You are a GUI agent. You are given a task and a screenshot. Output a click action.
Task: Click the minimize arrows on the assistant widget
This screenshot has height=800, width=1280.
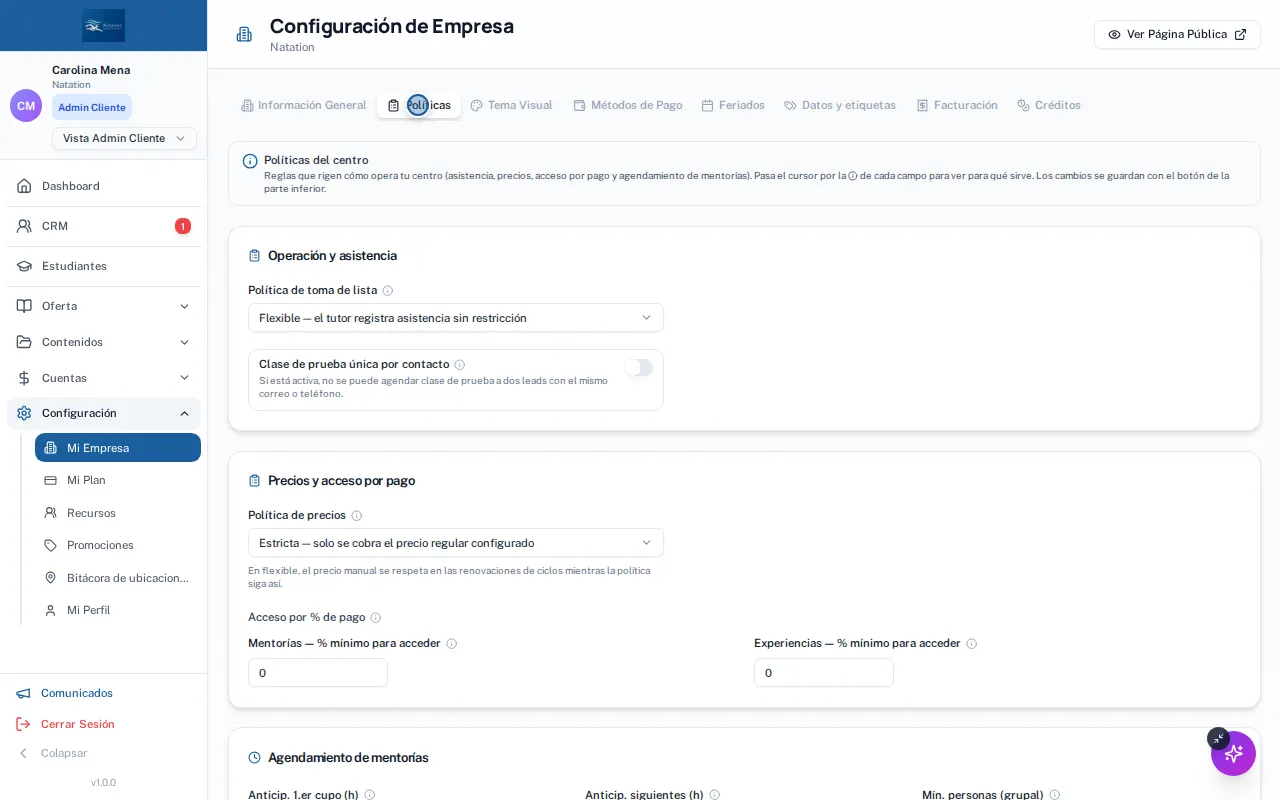[x=1218, y=739]
